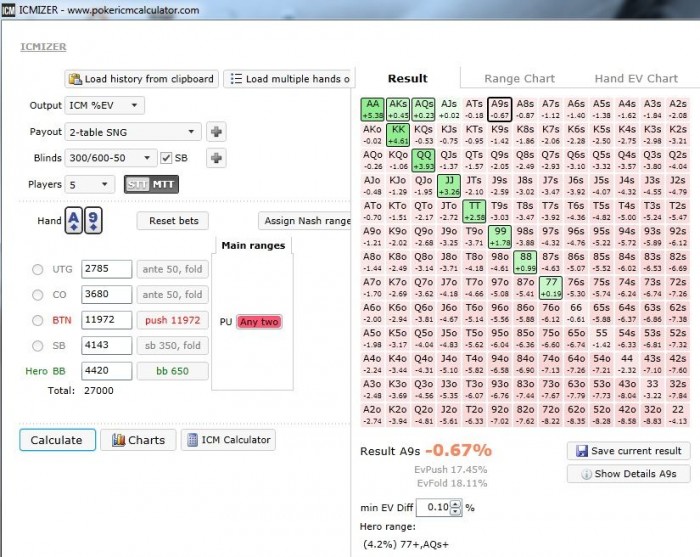Click the Reset bets button
700x557 pixels.
[x=173, y=220]
